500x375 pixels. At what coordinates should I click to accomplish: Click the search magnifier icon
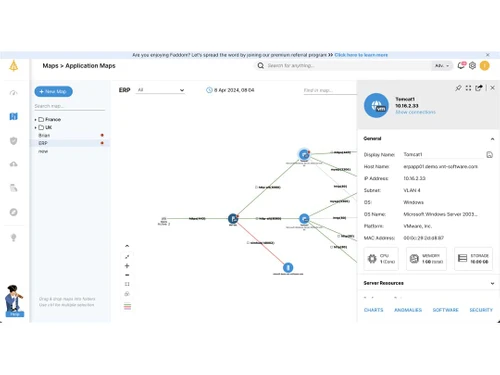pyautogui.click(x=261, y=66)
